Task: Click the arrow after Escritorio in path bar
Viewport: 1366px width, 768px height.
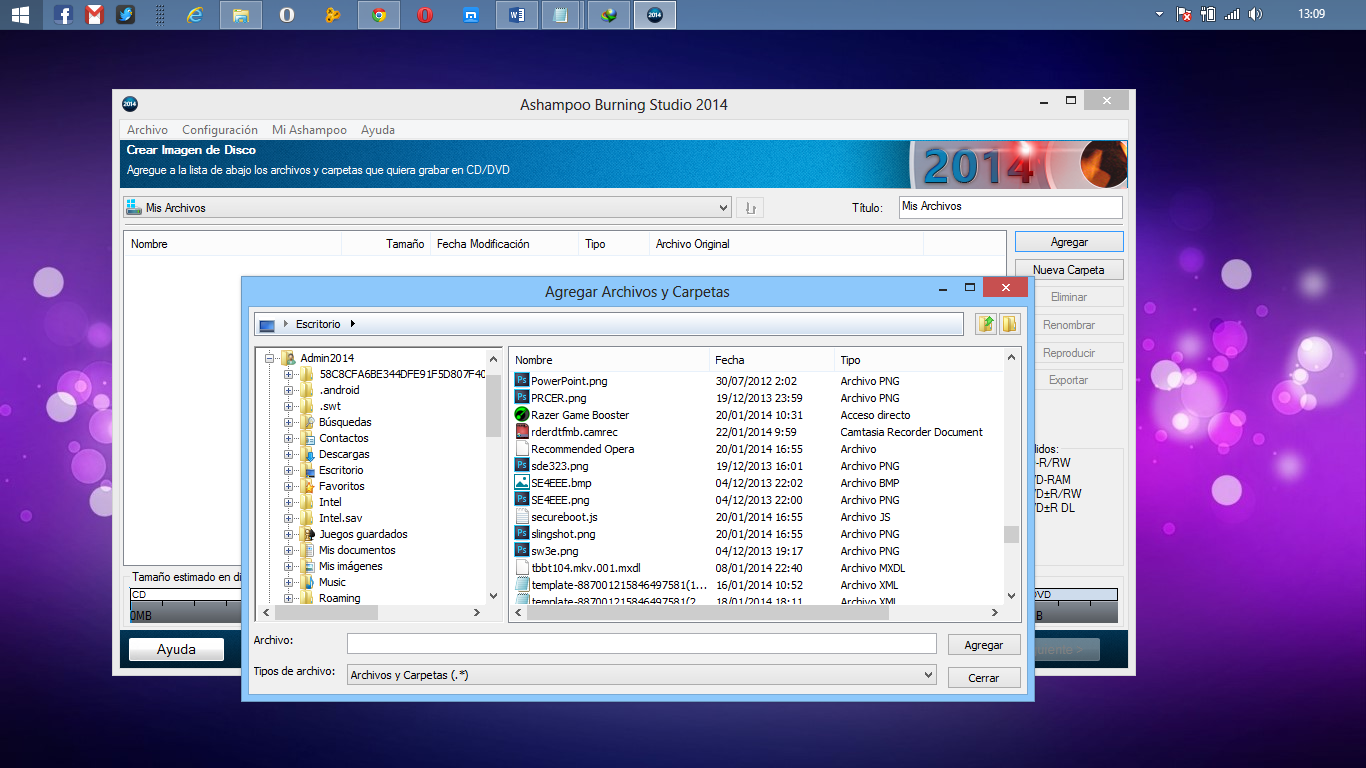Action: 353,324
